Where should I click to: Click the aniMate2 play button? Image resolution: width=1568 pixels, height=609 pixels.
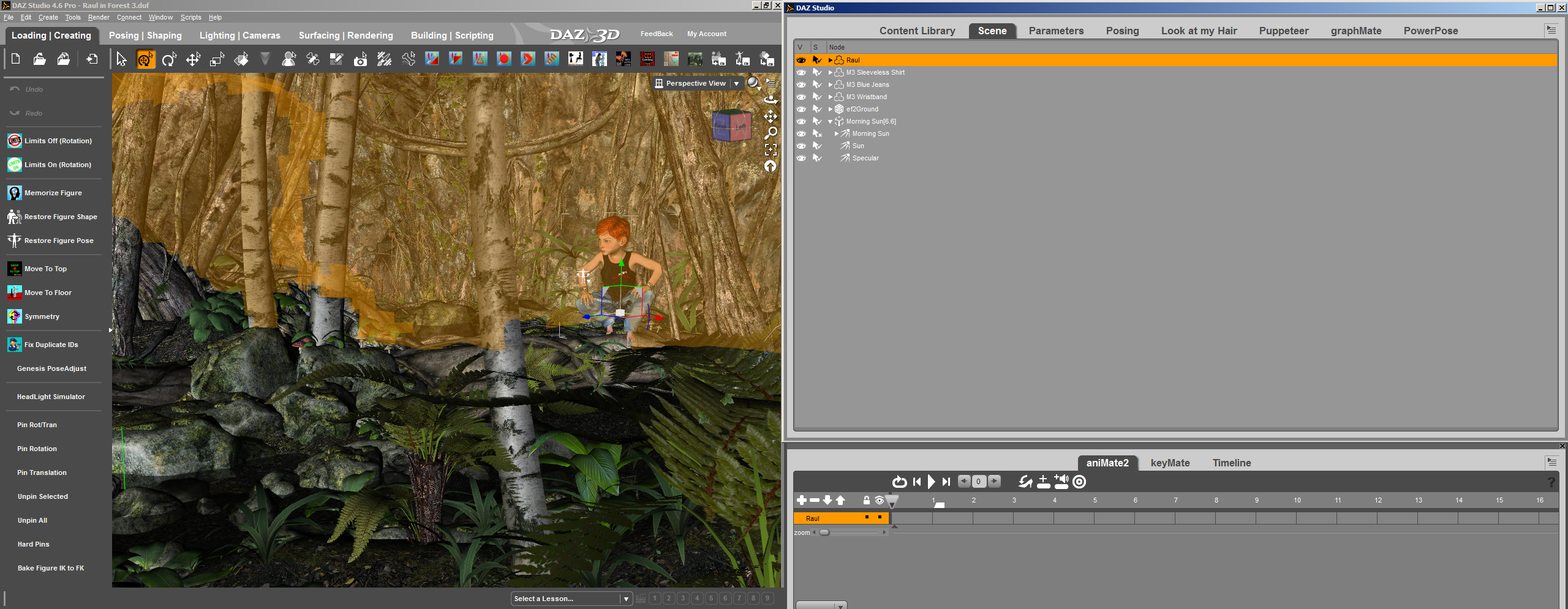[x=931, y=482]
